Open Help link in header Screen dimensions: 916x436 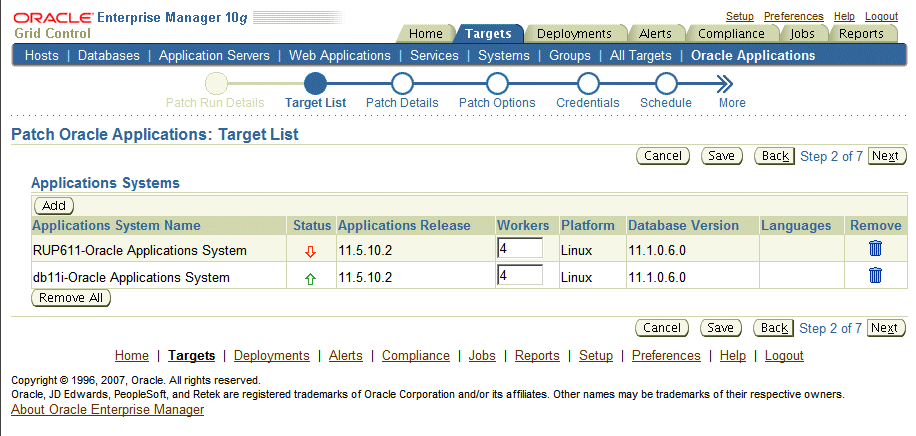[844, 16]
